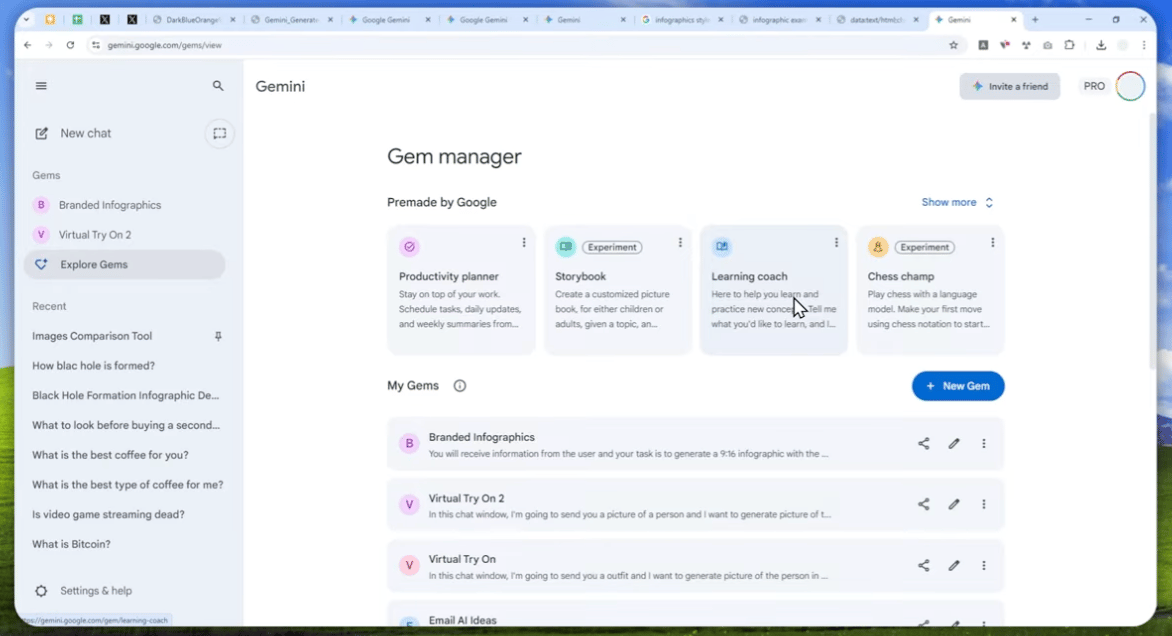
Task: Switch to Gemini_Generate browser tab
Action: (x=292, y=19)
